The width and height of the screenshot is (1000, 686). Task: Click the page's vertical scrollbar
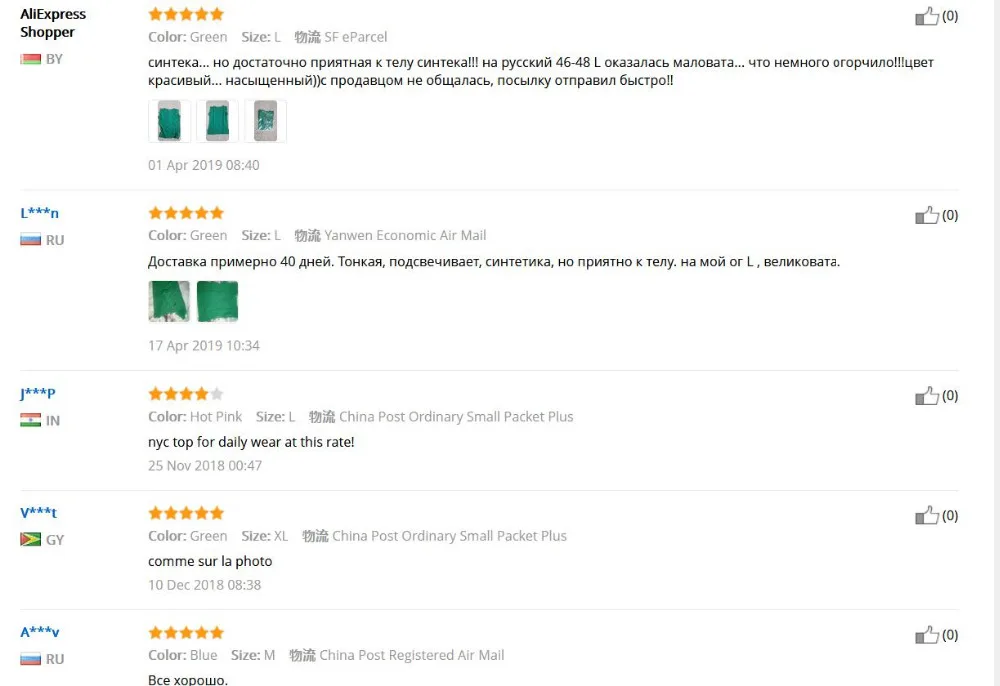coord(995,343)
